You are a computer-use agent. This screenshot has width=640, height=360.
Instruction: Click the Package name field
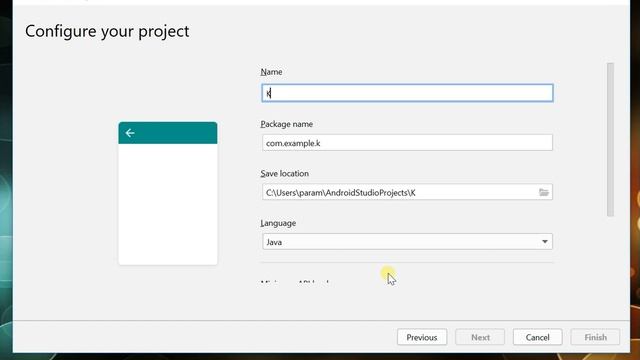pyautogui.click(x=407, y=143)
